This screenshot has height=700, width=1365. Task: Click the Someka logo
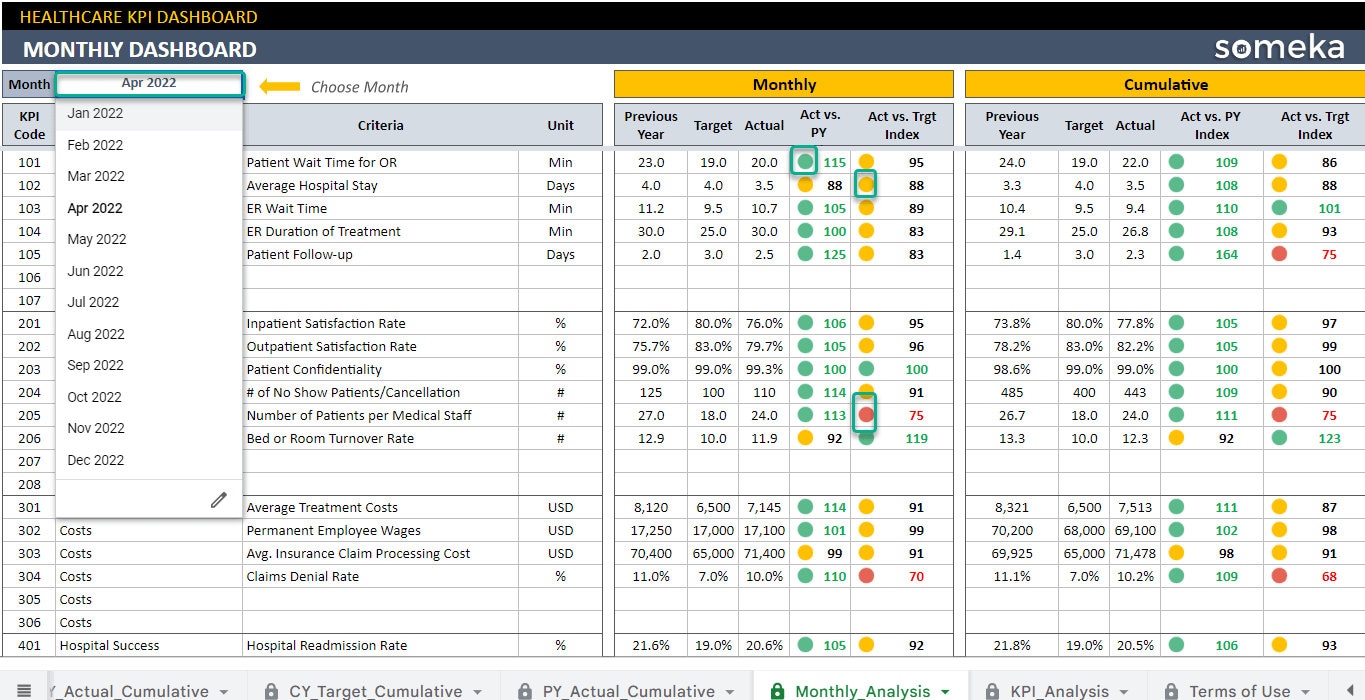coord(1279,46)
